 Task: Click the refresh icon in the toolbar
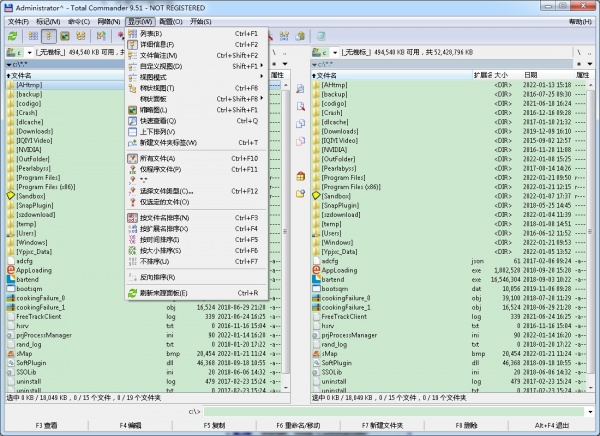click(14, 36)
